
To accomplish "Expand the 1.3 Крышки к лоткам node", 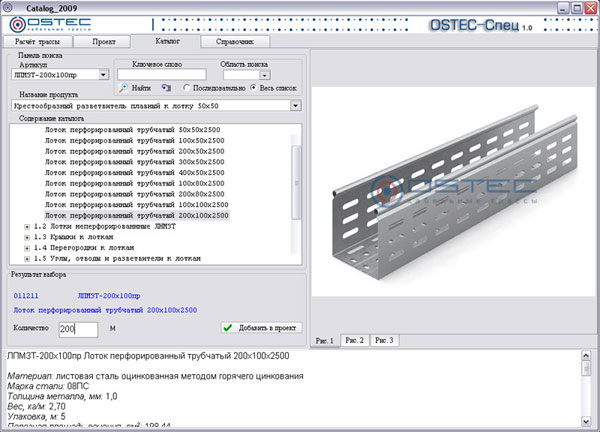I will pos(25,236).
